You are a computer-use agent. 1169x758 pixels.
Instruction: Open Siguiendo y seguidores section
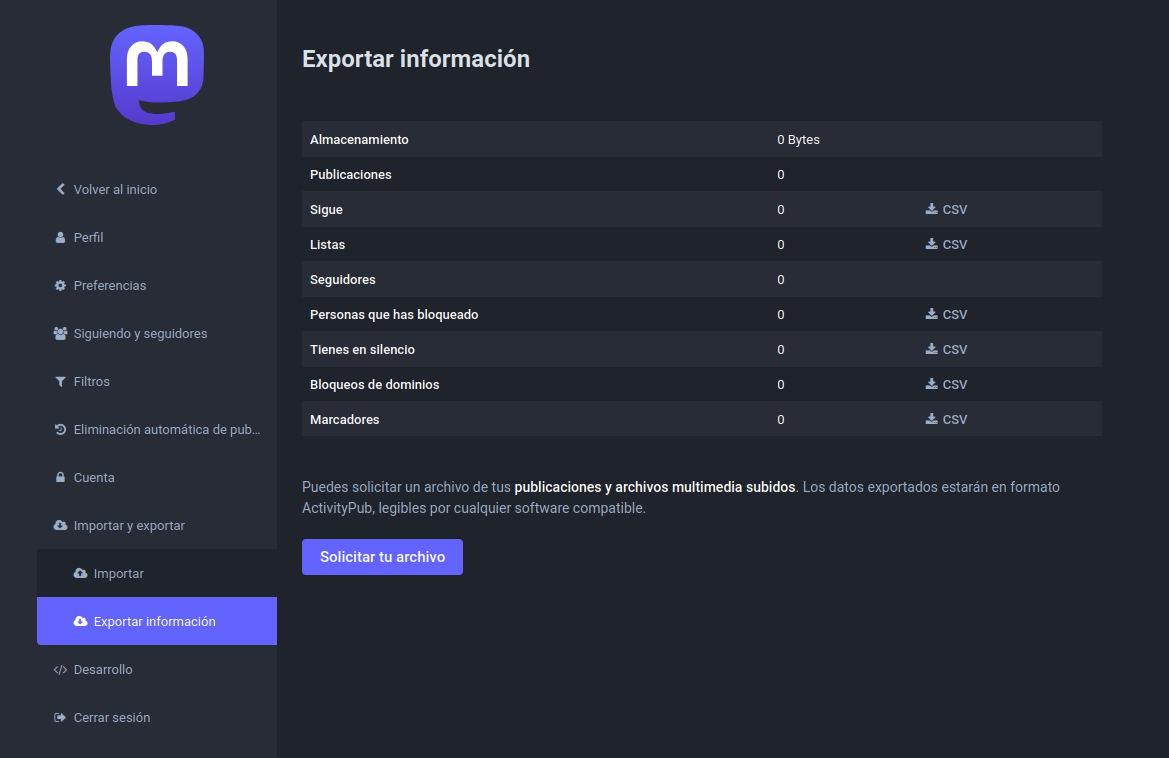[x=140, y=334]
